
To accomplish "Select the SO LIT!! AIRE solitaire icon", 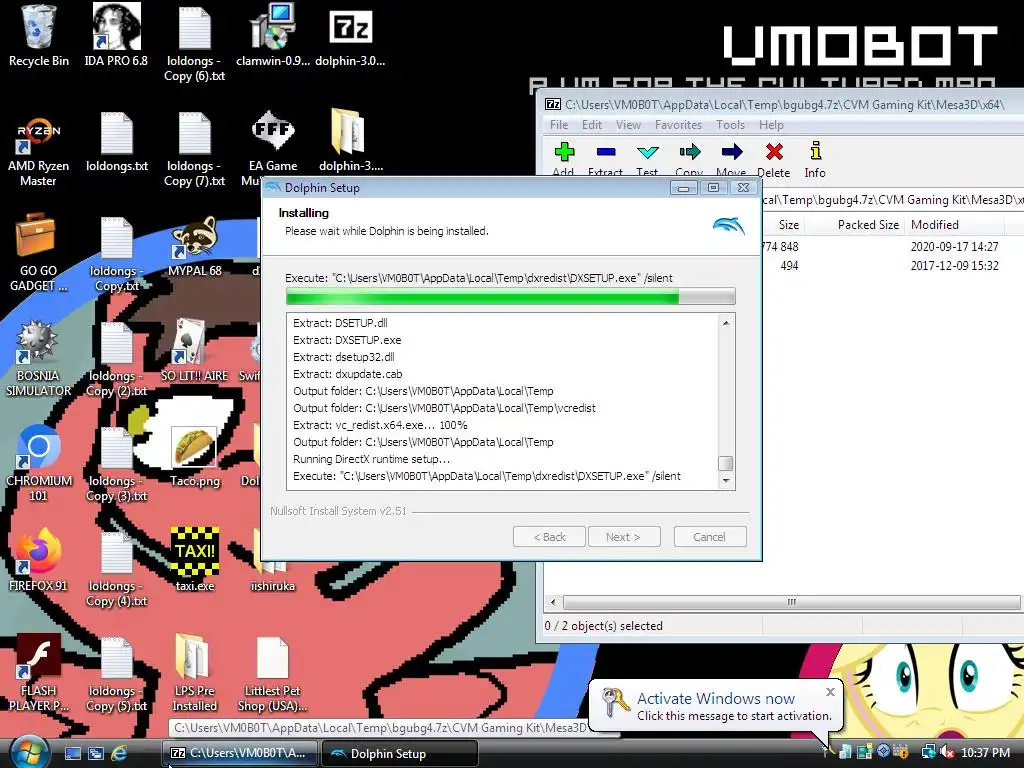I will (195, 351).
